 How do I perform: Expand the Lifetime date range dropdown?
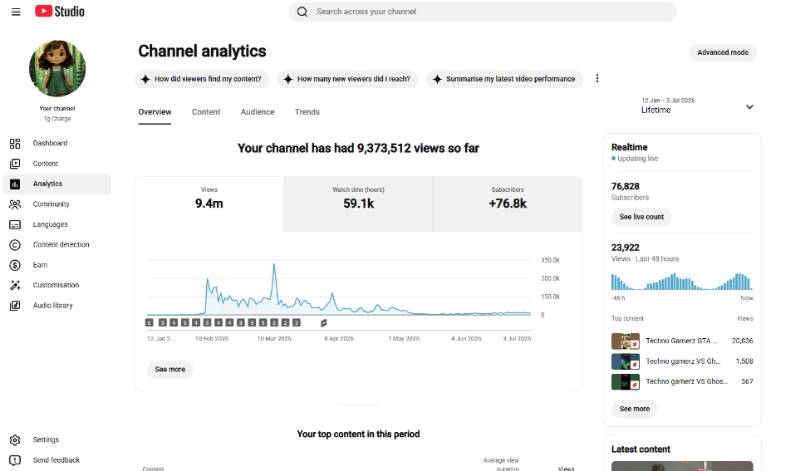coord(697,106)
